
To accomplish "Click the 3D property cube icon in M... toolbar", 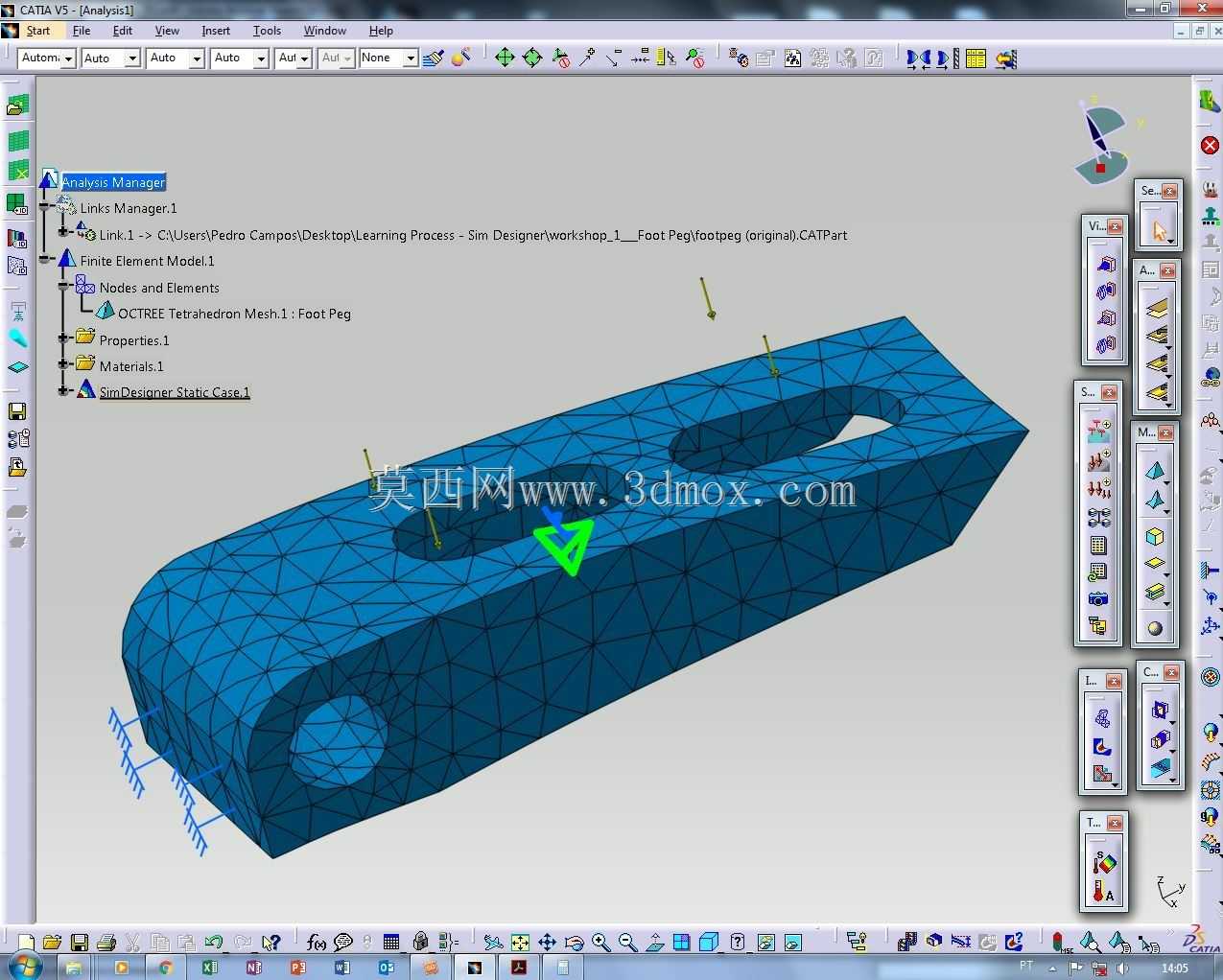I will click(1155, 536).
